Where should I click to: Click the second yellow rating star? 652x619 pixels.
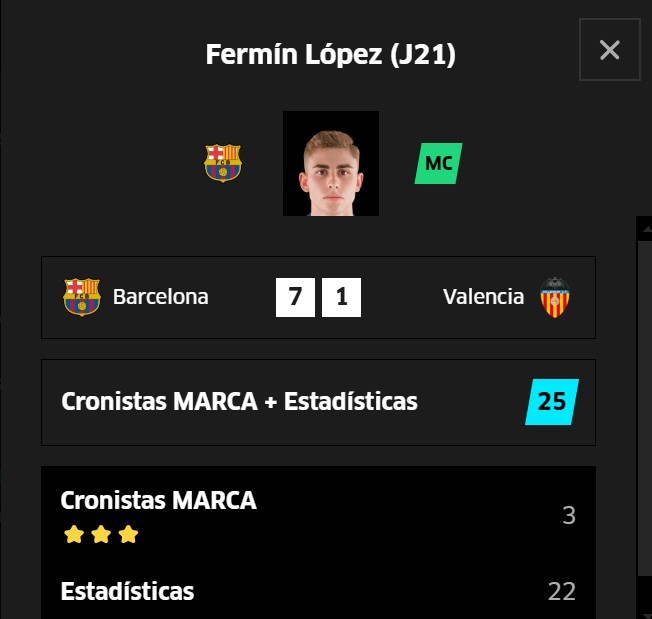tap(101, 534)
